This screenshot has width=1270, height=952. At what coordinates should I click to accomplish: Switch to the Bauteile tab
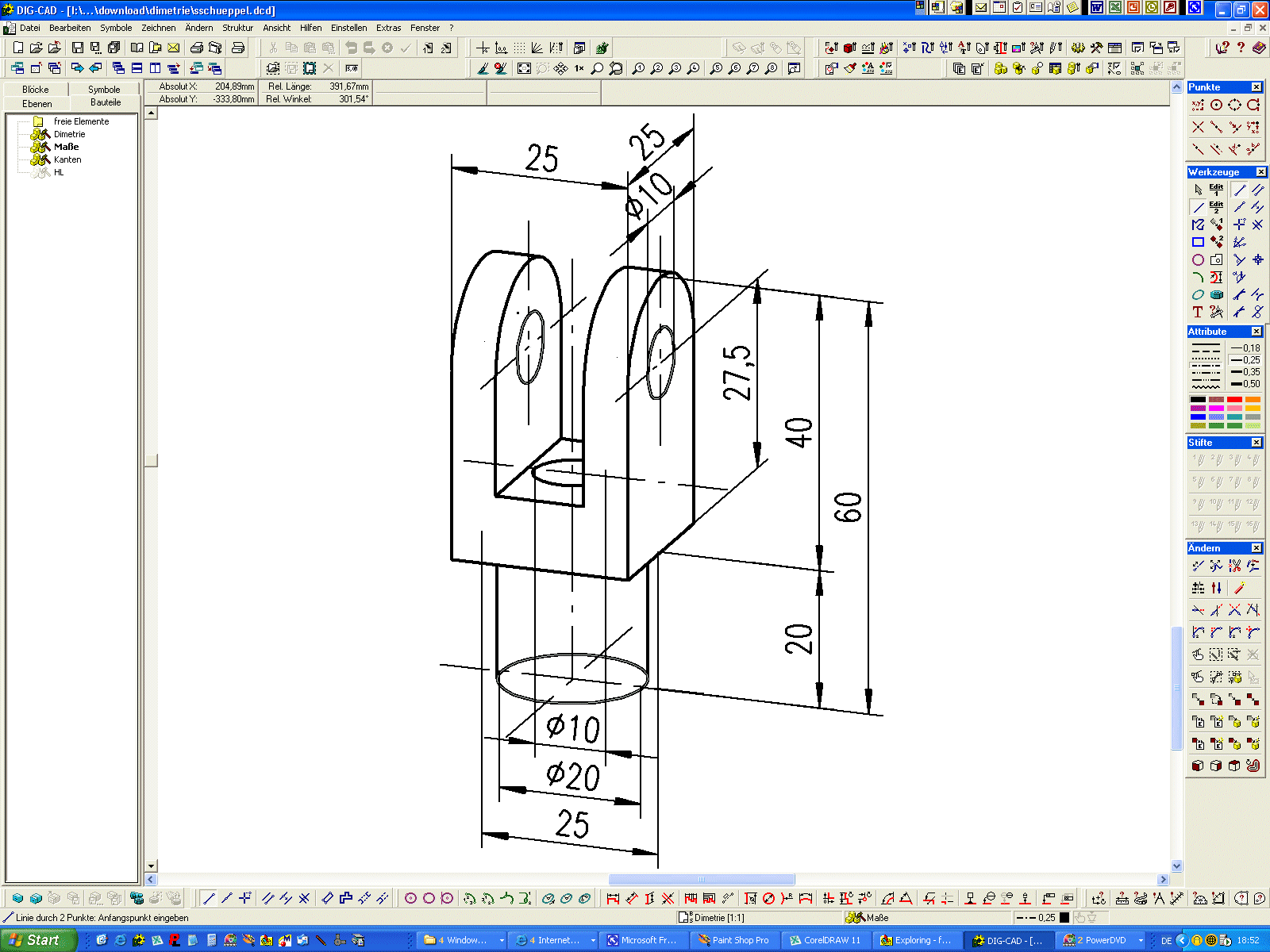[106, 102]
